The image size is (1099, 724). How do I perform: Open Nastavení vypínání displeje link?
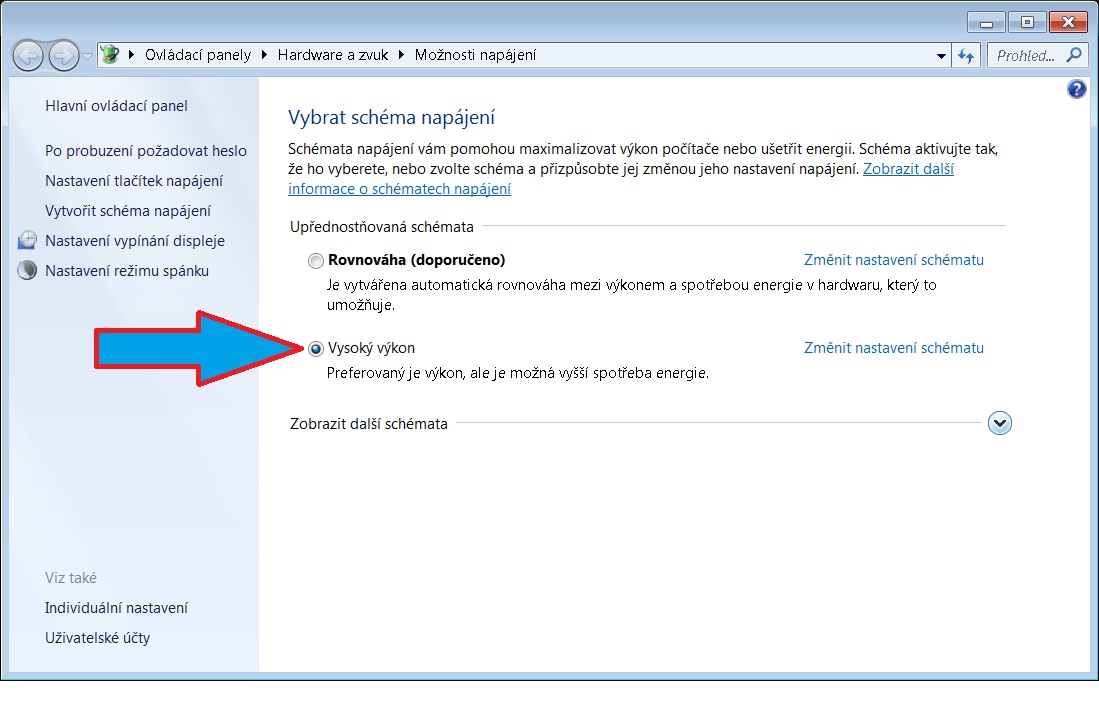click(x=135, y=241)
